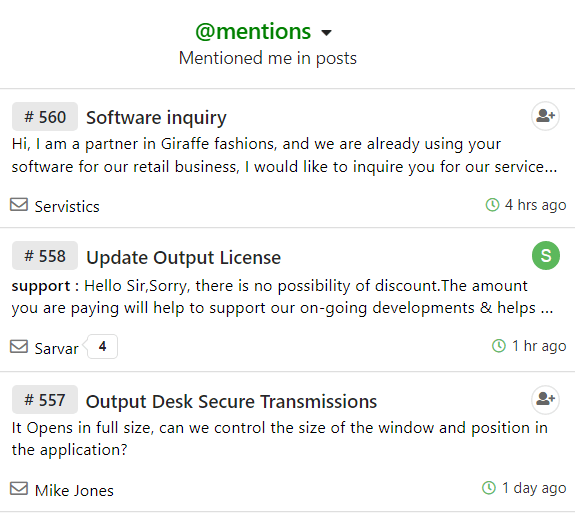Open the green S assignee avatar
Screen dimensions: 575x522
pyautogui.click(x=546, y=255)
